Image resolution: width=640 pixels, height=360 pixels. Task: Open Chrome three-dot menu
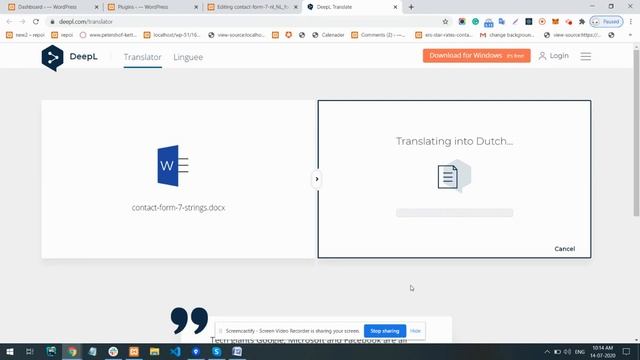[631, 22]
